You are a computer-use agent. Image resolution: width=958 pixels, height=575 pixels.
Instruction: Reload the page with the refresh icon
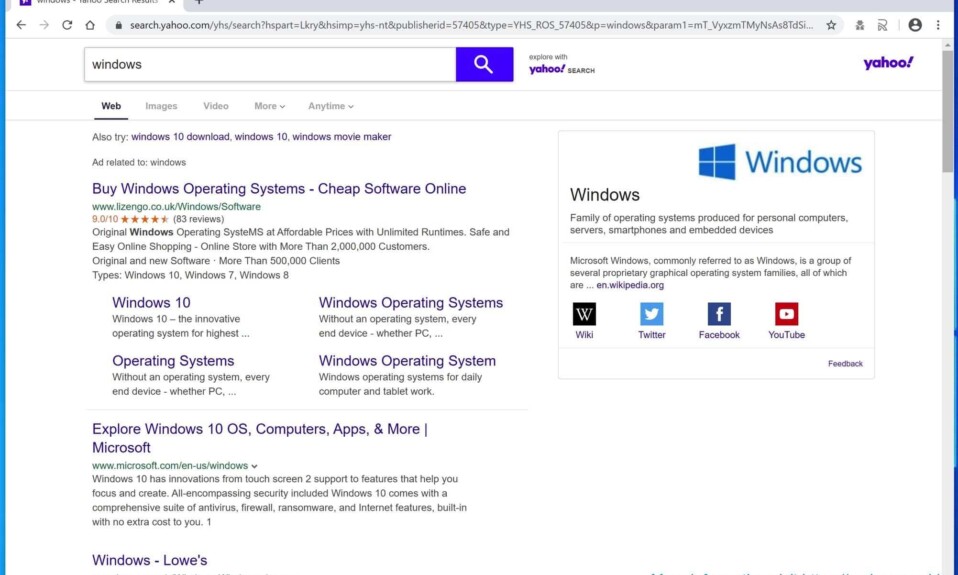(67, 25)
